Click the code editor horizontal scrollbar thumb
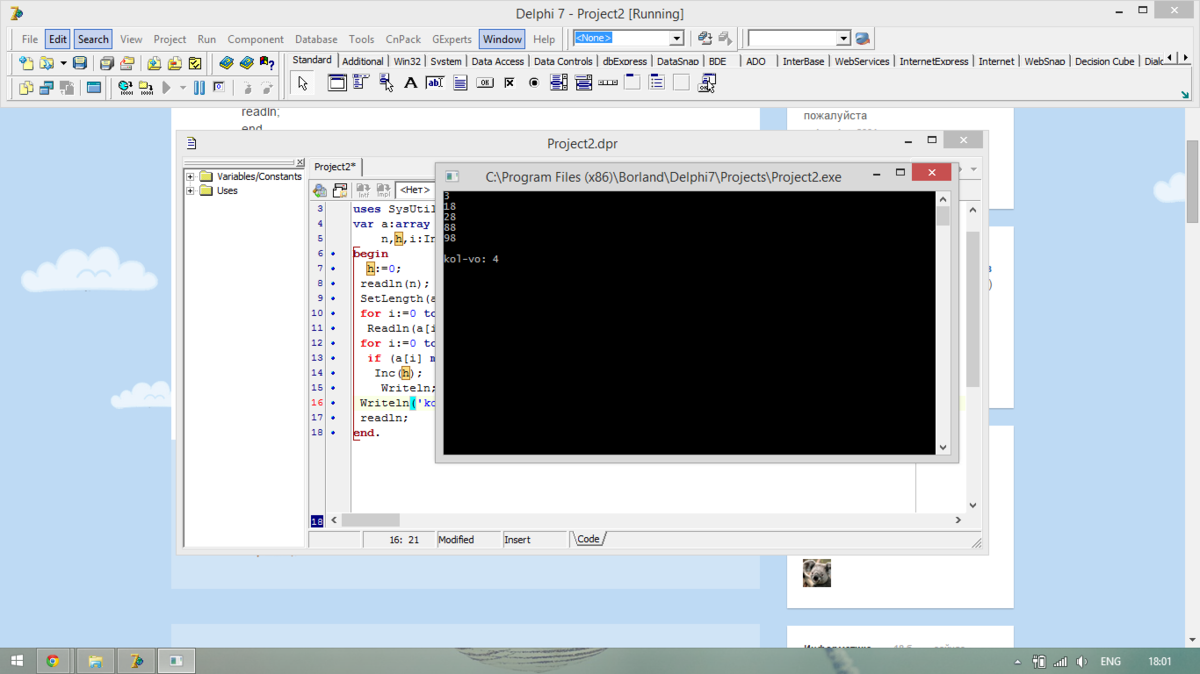 point(370,520)
